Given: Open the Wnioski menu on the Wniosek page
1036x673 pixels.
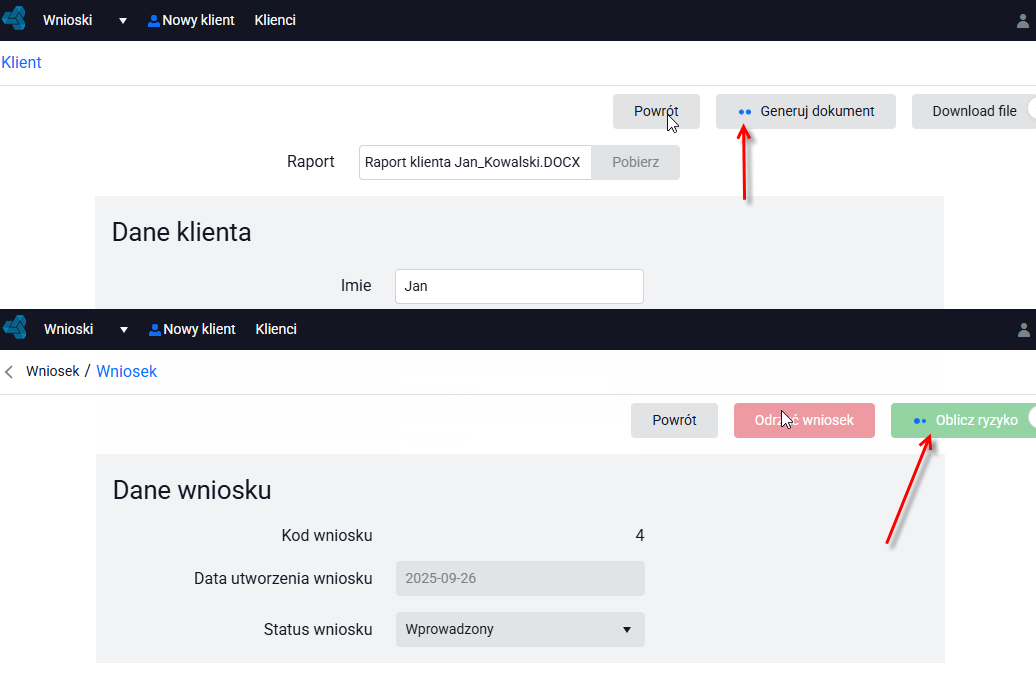Looking at the screenshot, I should (68, 330).
